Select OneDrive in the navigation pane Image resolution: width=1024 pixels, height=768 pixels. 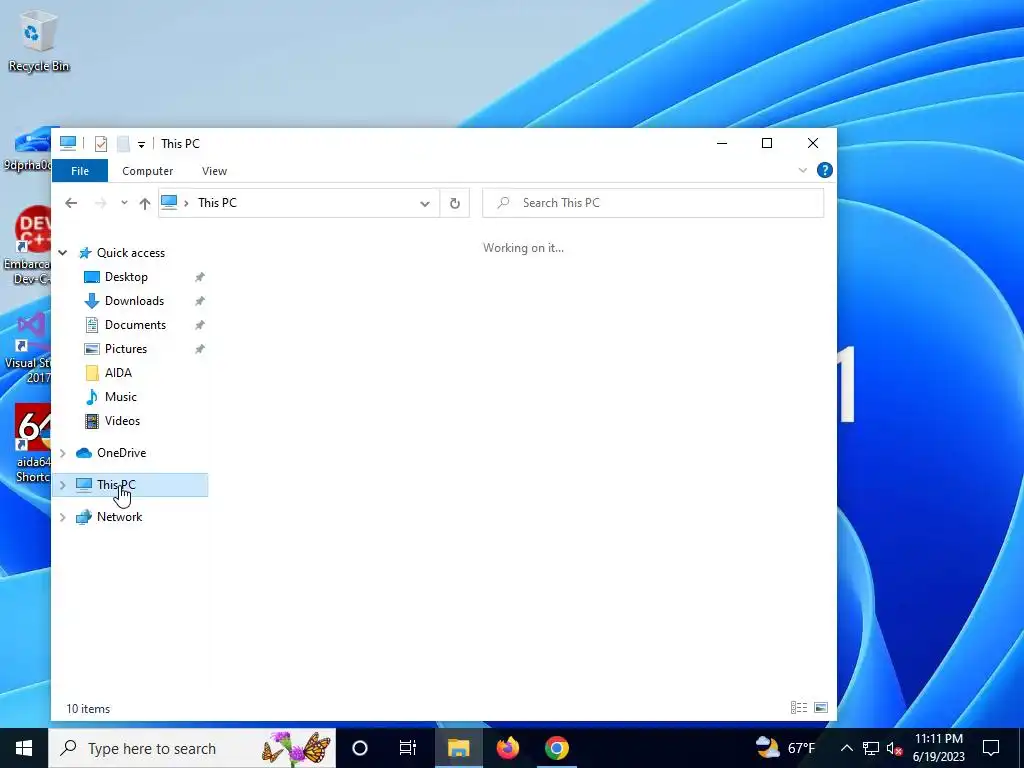121,453
